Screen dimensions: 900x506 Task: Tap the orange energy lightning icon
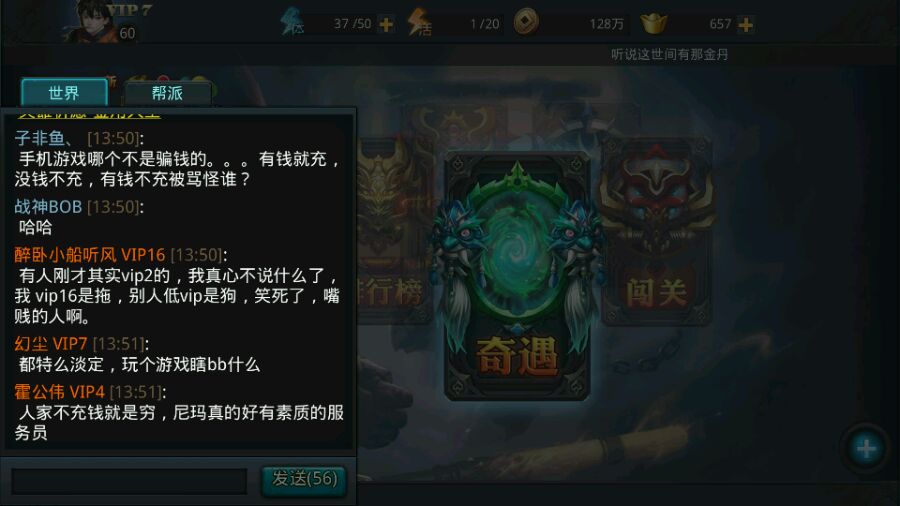pyautogui.click(x=419, y=23)
